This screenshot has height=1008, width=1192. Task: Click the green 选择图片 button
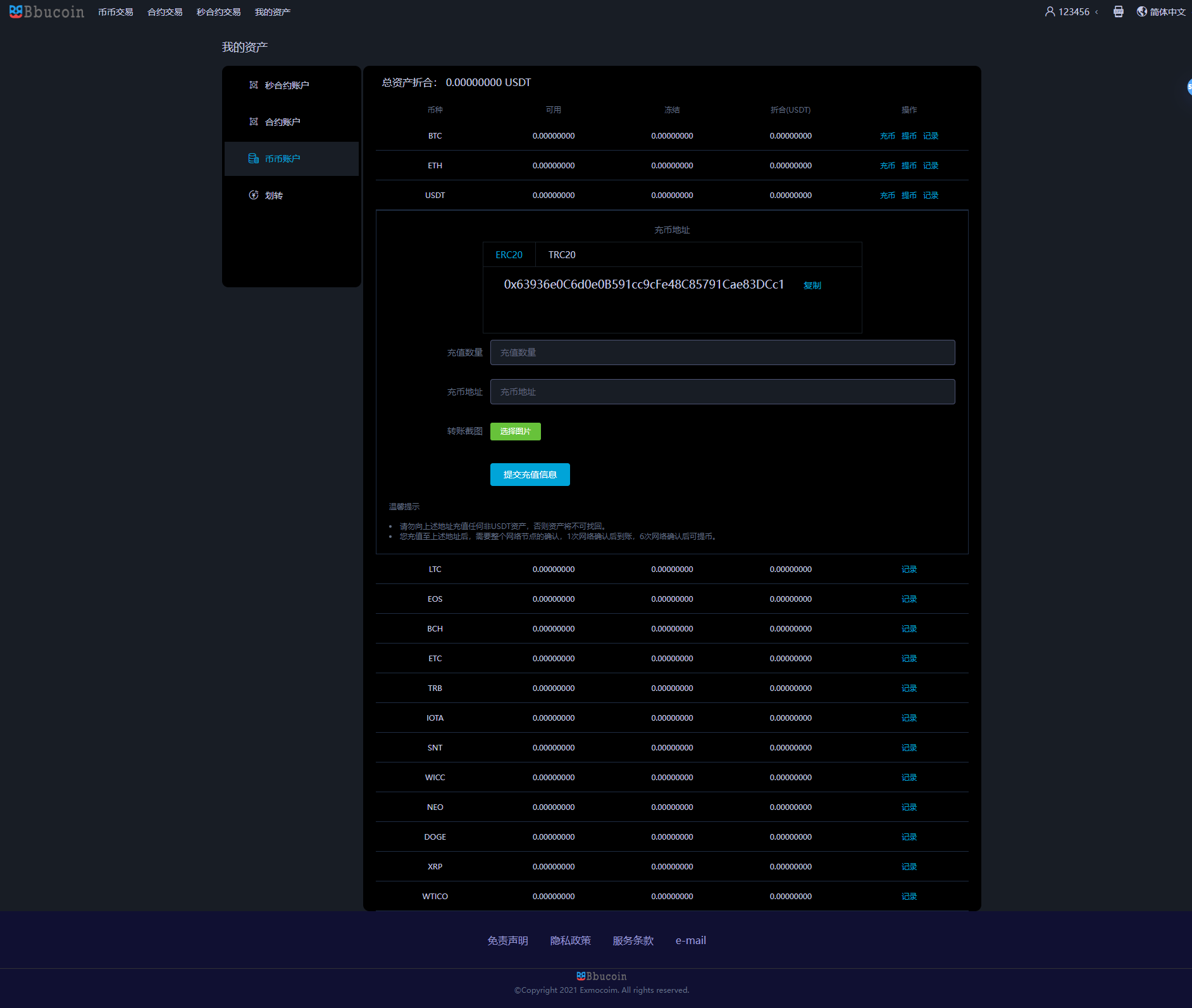coord(515,432)
